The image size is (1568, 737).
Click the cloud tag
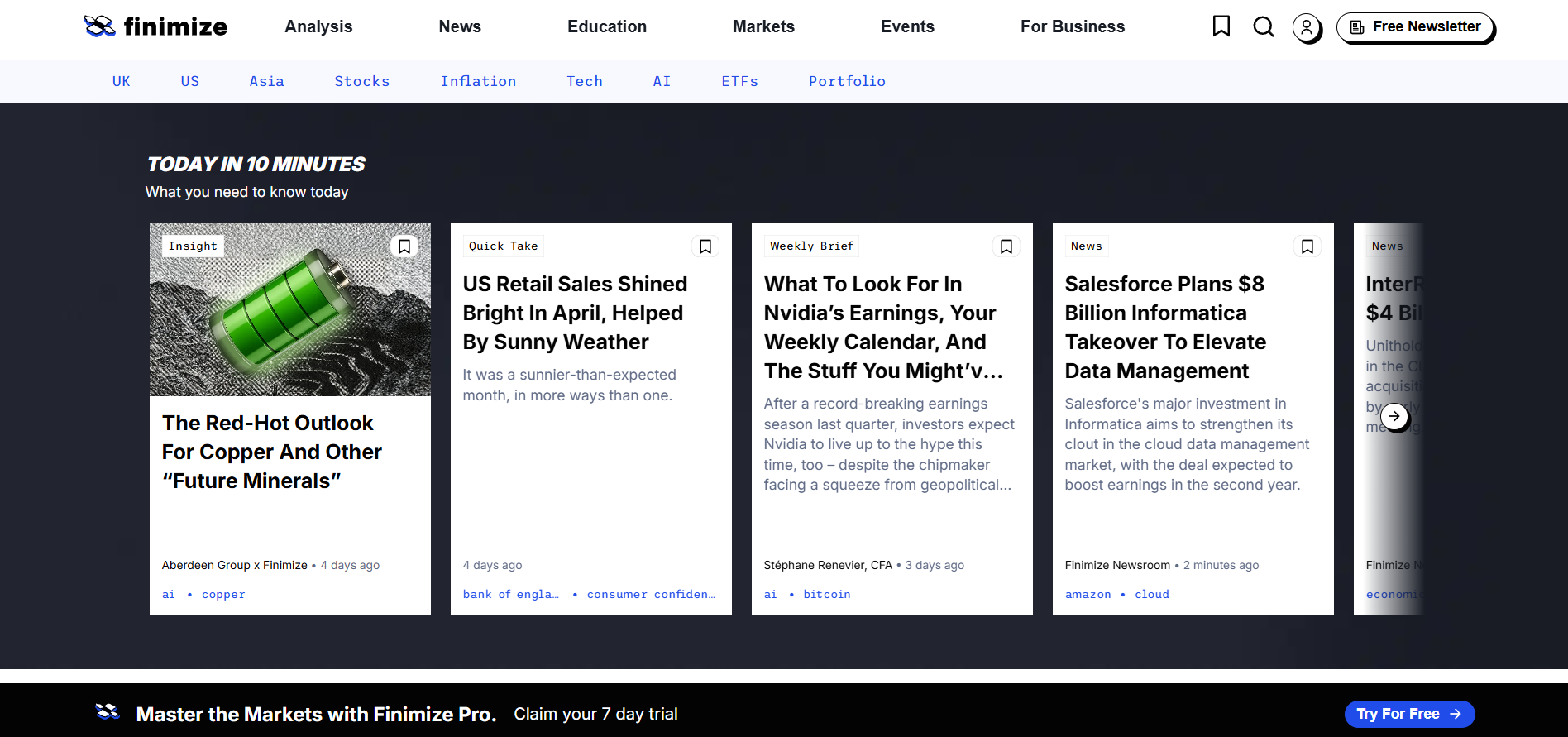1152,594
